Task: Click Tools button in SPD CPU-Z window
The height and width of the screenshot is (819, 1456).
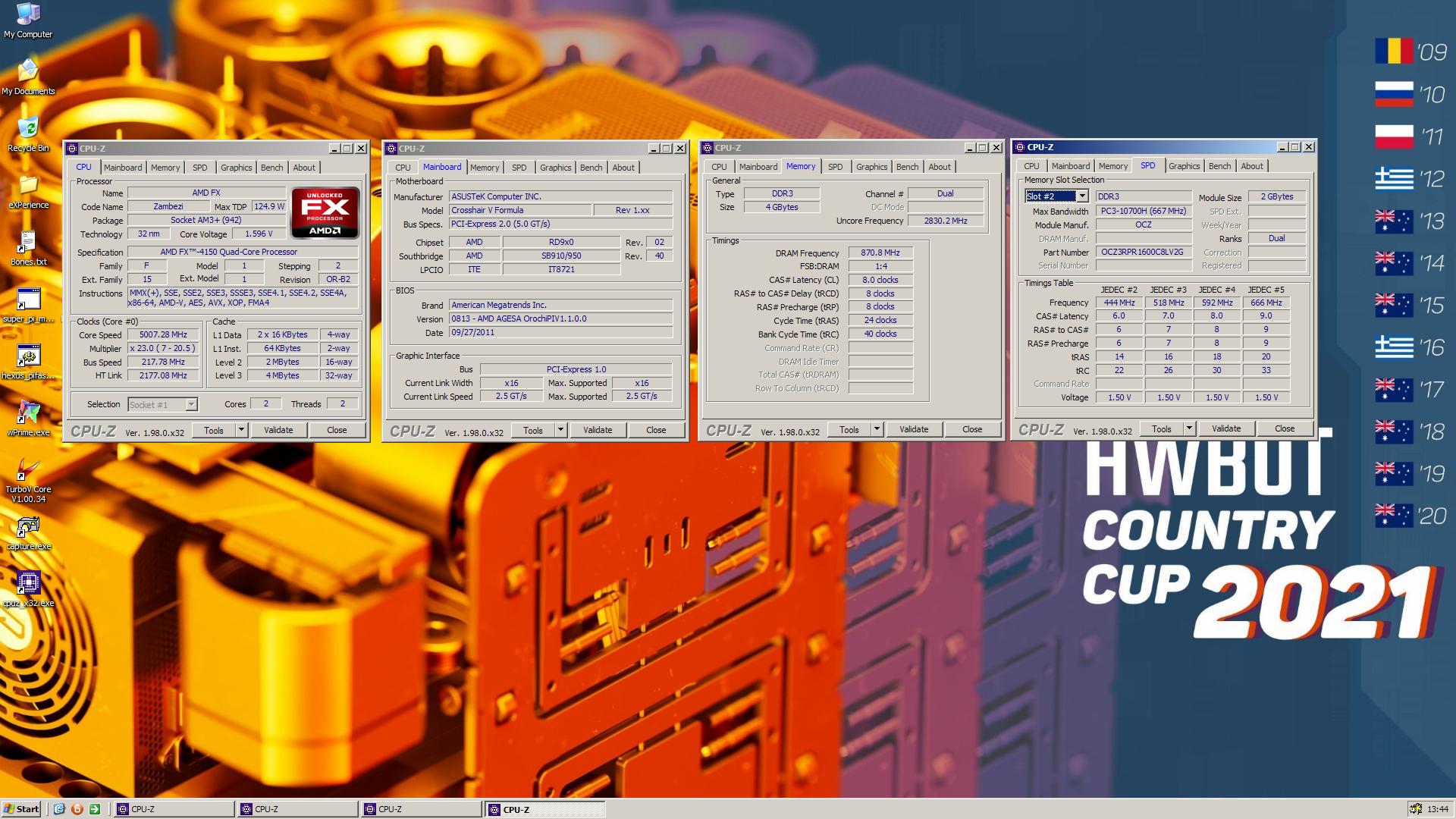Action: click(x=1162, y=428)
